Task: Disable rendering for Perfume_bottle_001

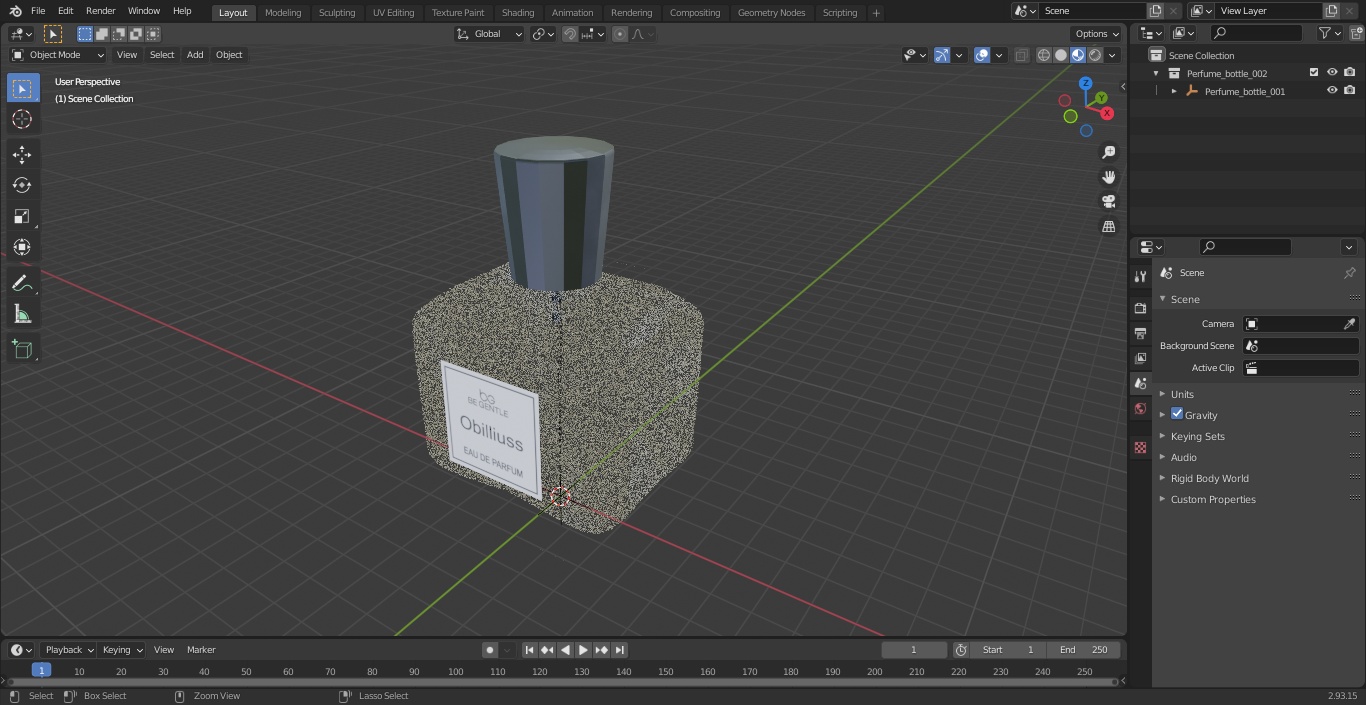Action: pyautogui.click(x=1350, y=91)
